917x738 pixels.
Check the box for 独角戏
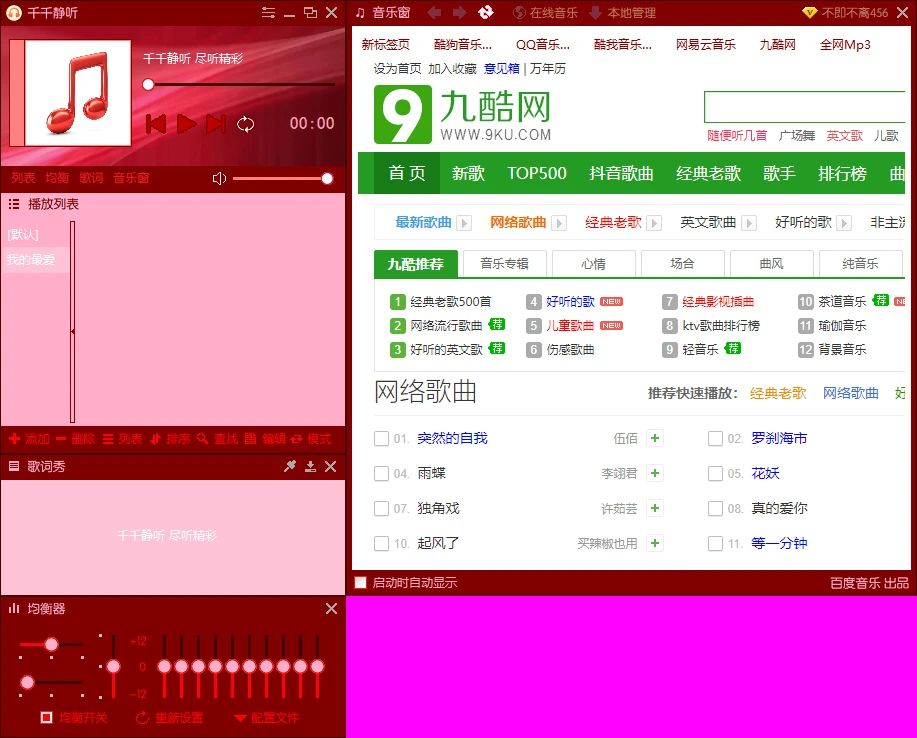pos(381,508)
